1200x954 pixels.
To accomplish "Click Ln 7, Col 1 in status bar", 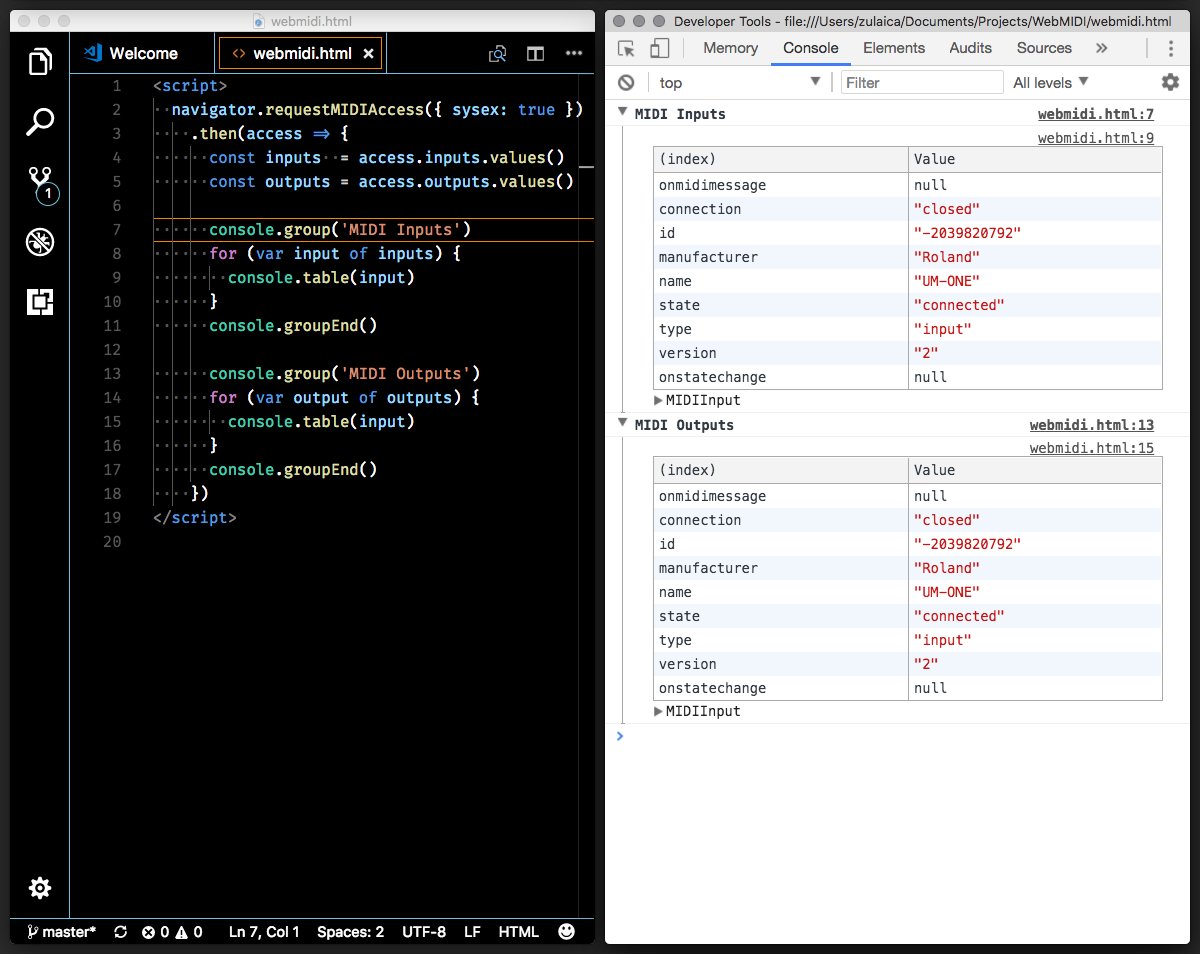I will 264,932.
